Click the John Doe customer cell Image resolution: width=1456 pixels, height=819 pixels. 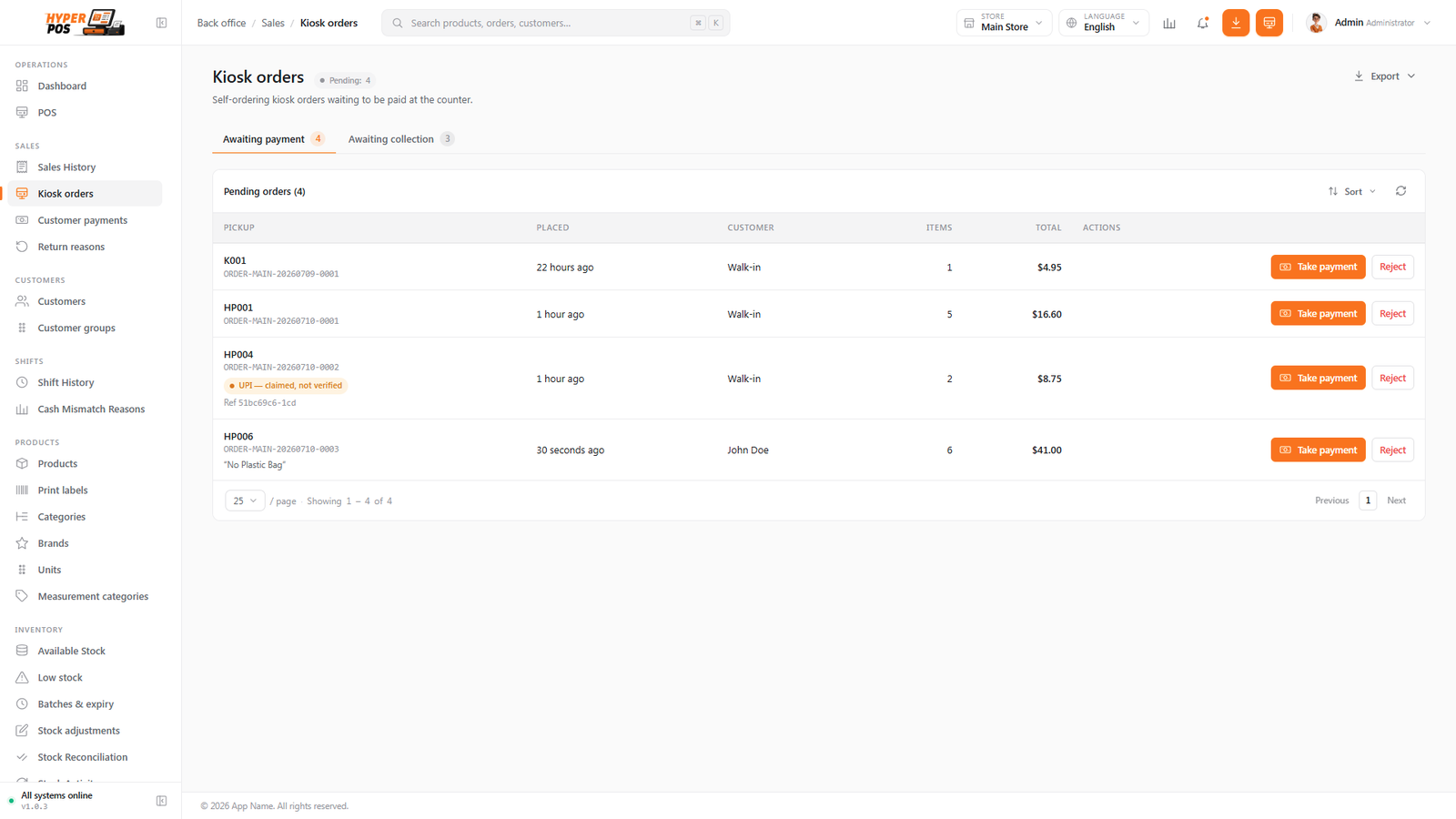(x=748, y=450)
